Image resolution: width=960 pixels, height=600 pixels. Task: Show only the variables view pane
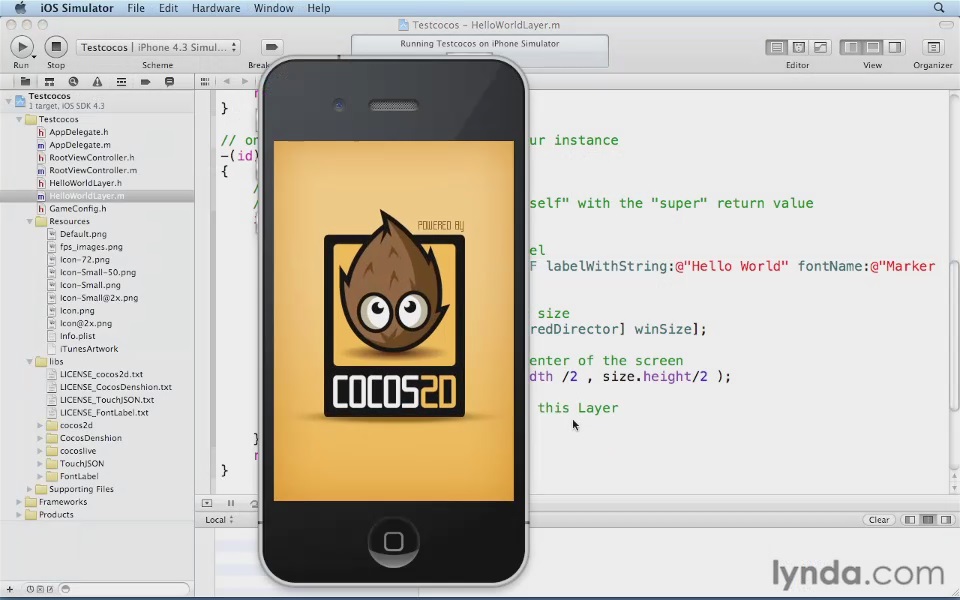click(910, 520)
